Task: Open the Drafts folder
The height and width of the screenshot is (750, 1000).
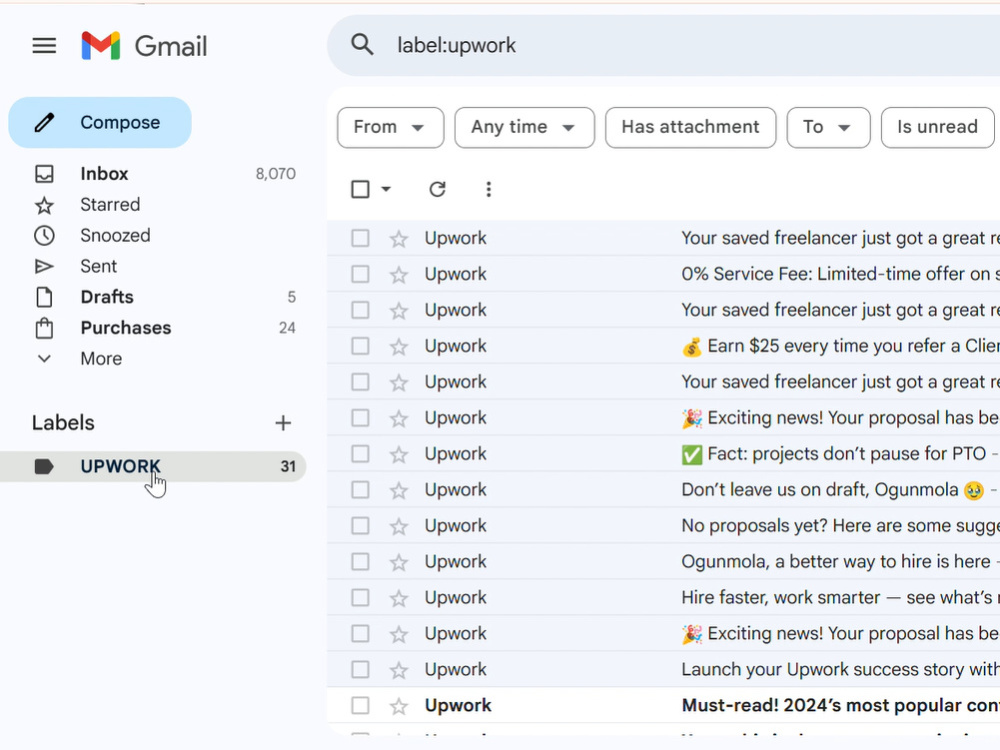Action: (107, 297)
